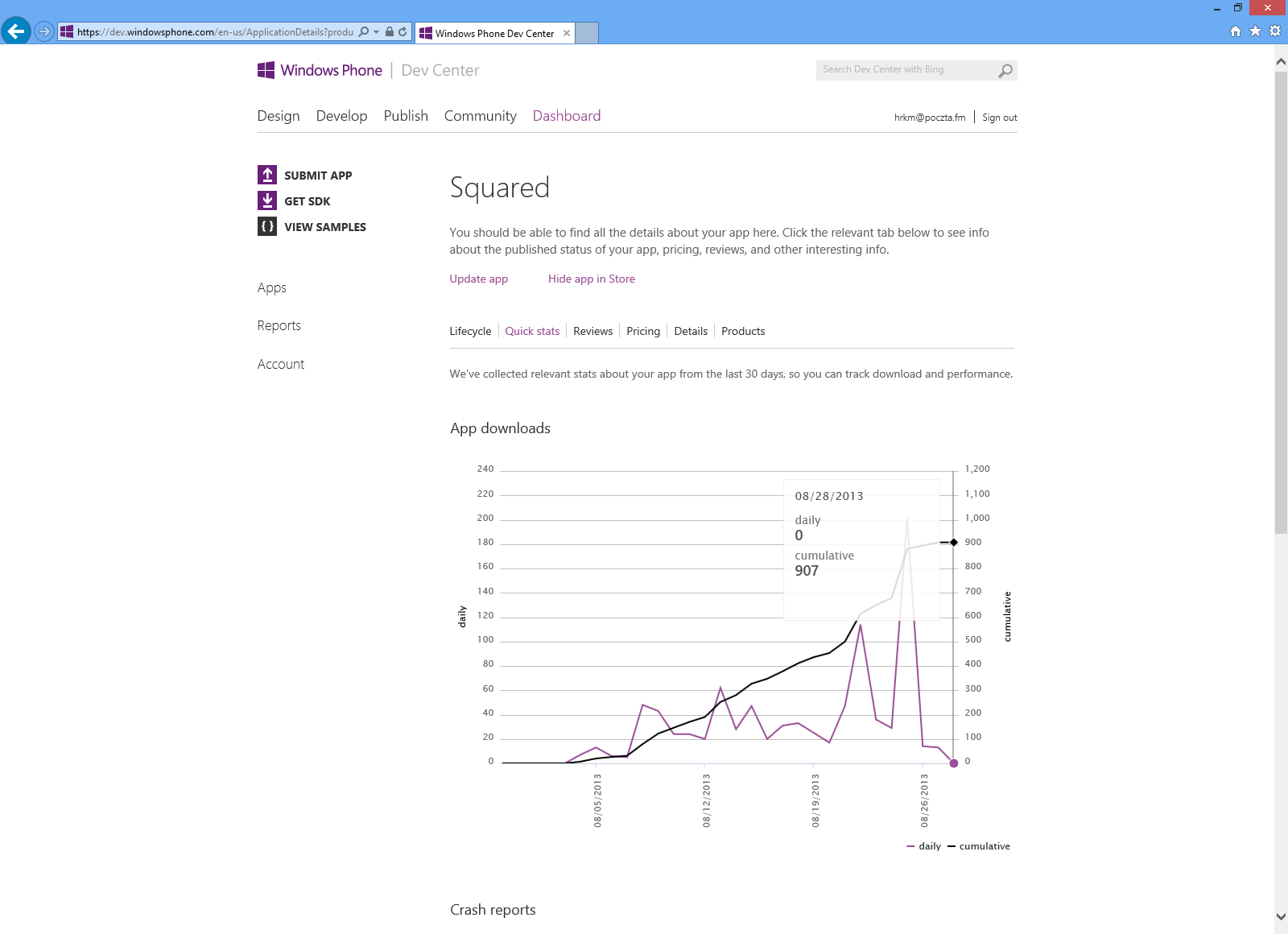Viewport: 1288px width, 934px height.
Task: Click the Dev Center search magnifier icon
Action: [x=1005, y=71]
